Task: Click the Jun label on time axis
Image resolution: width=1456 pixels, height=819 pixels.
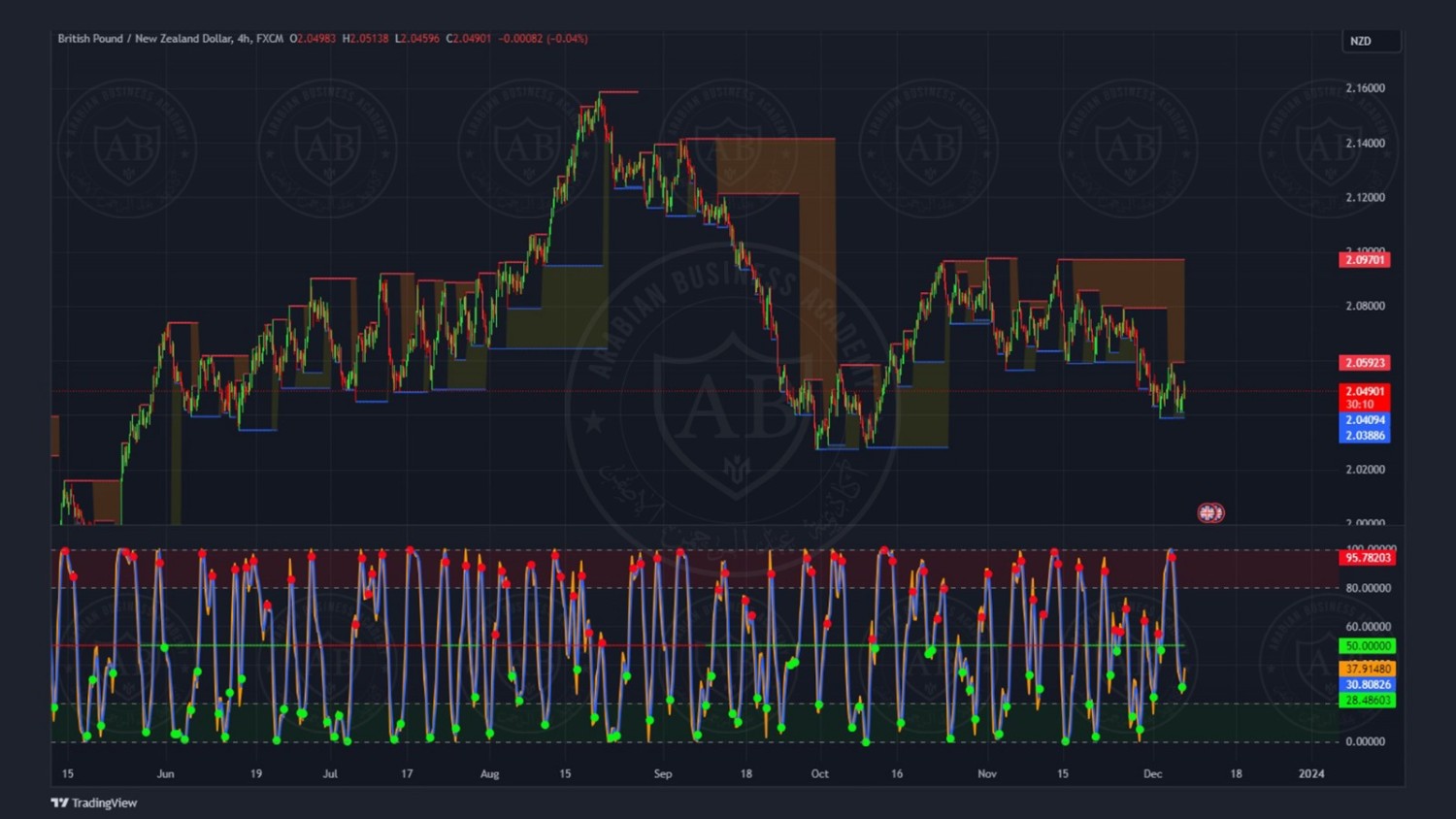Action: [x=166, y=774]
